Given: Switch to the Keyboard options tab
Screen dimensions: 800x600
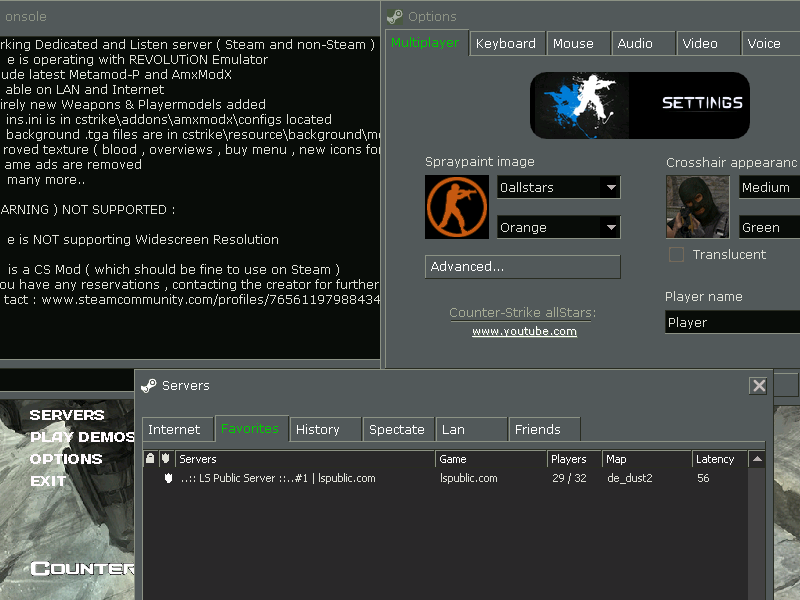Looking at the screenshot, I should tap(506, 43).
